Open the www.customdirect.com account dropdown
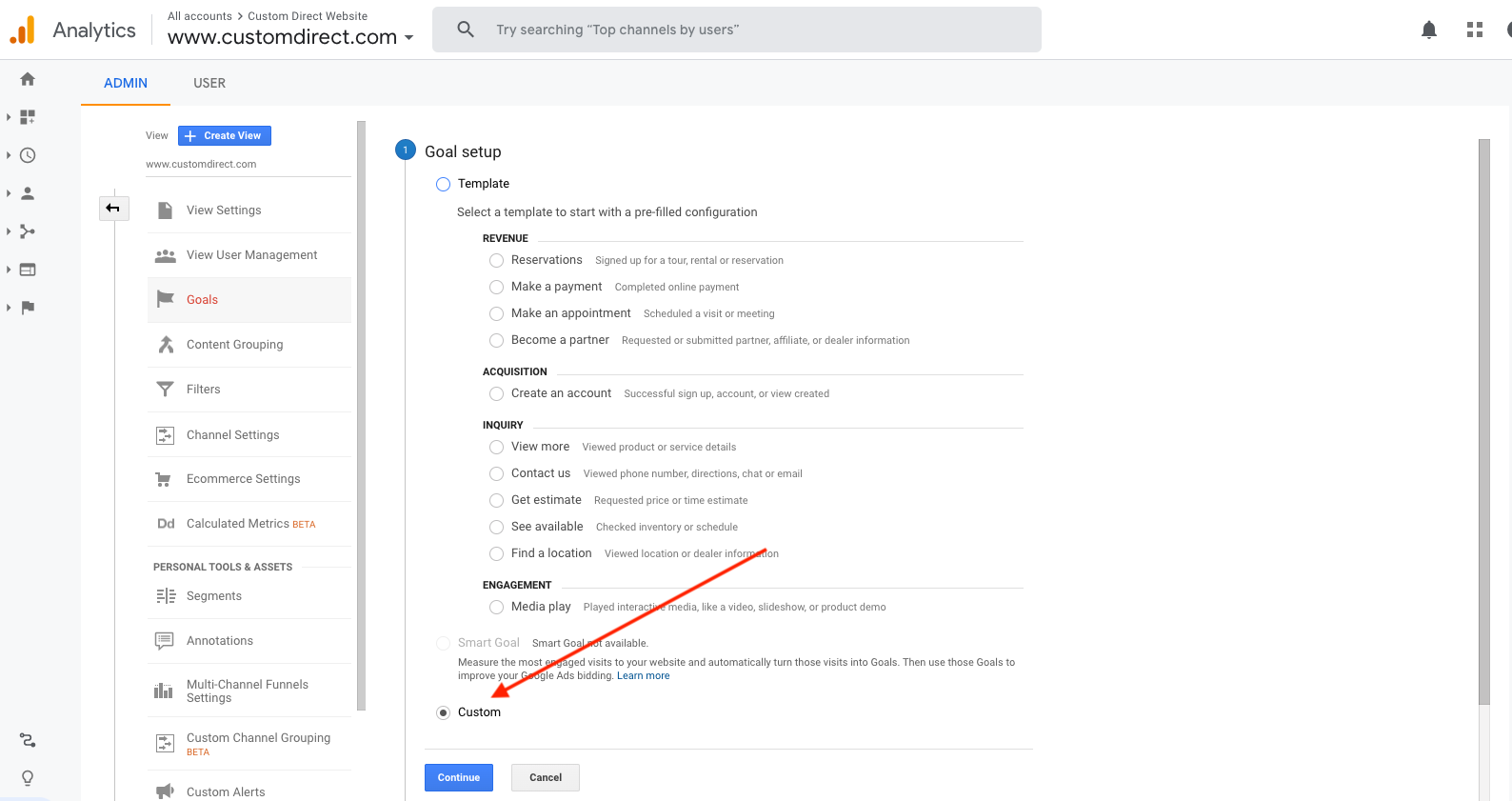This screenshot has height=801, width=1512. click(x=290, y=37)
